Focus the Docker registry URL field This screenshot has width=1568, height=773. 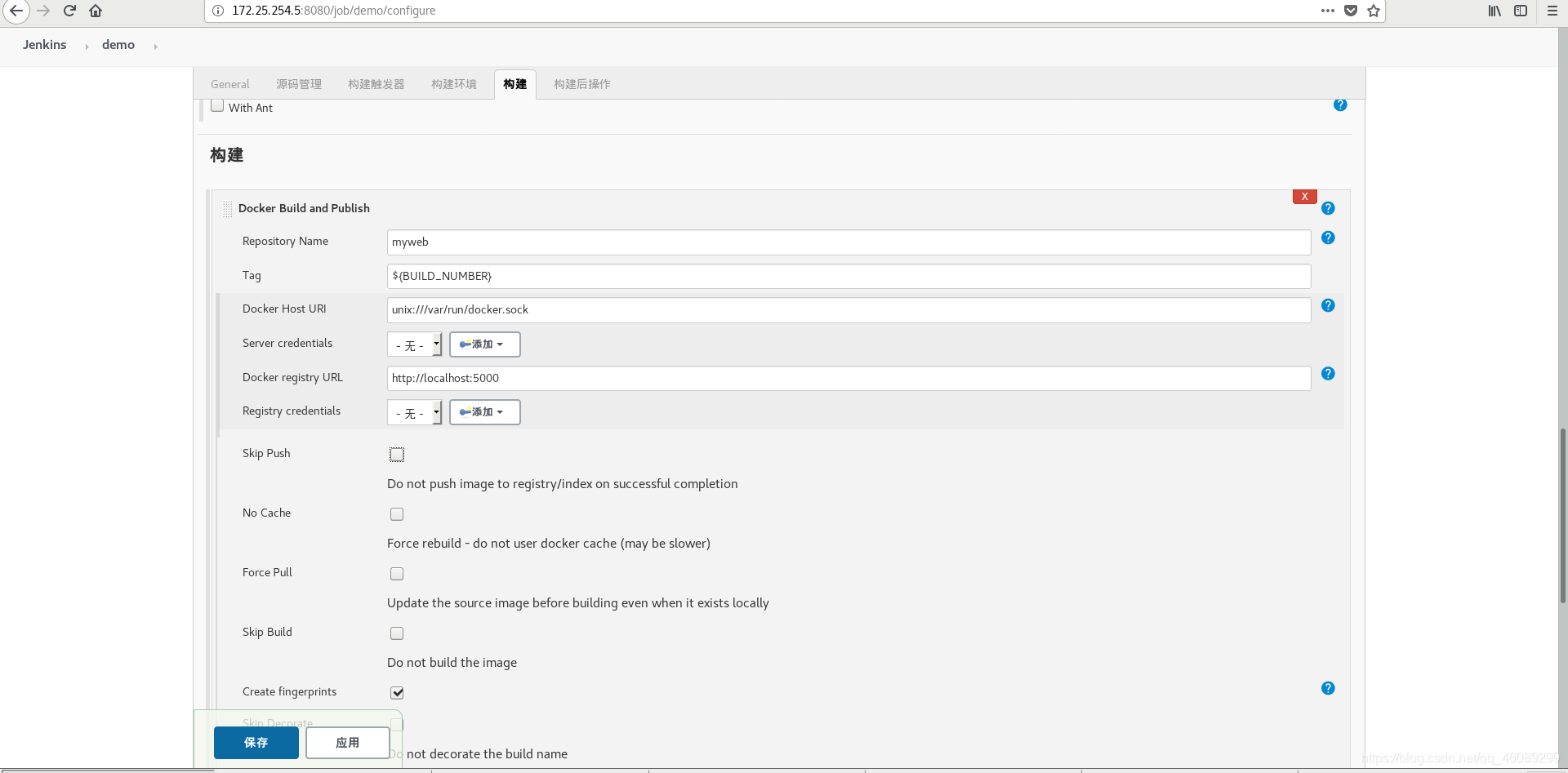point(849,378)
